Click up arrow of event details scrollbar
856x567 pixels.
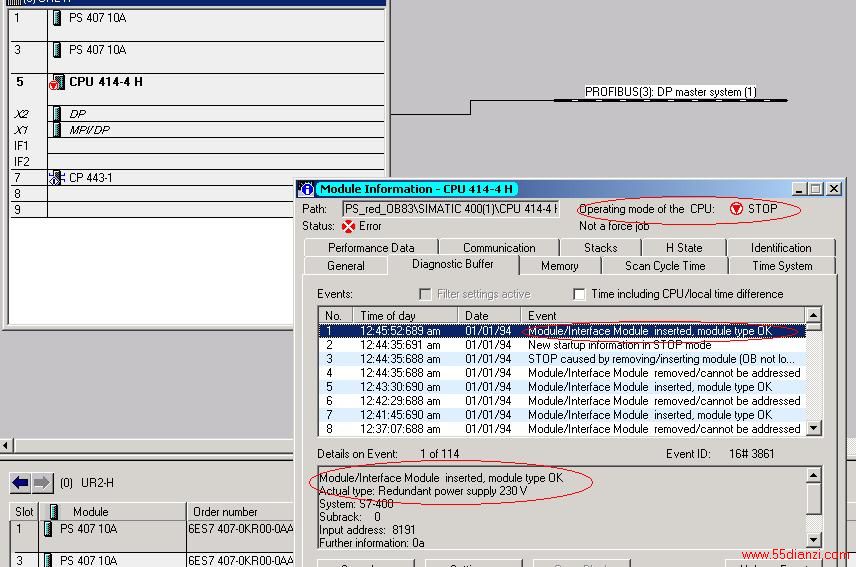coord(813,475)
